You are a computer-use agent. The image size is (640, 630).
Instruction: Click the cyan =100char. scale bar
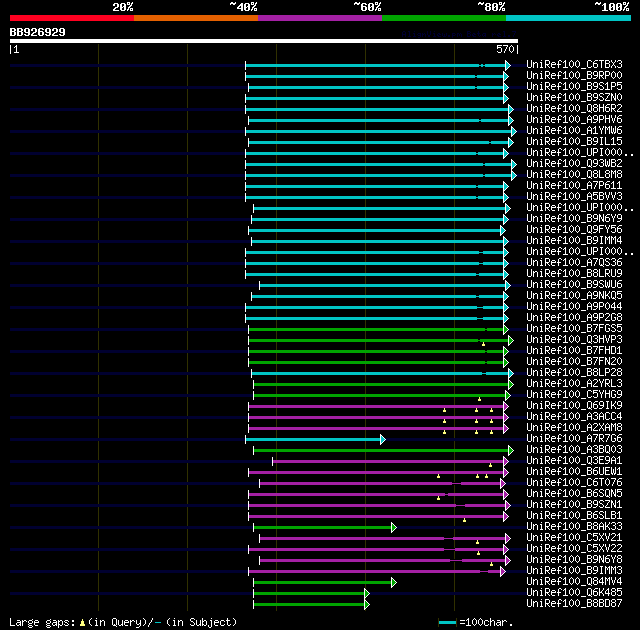click(447, 623)
